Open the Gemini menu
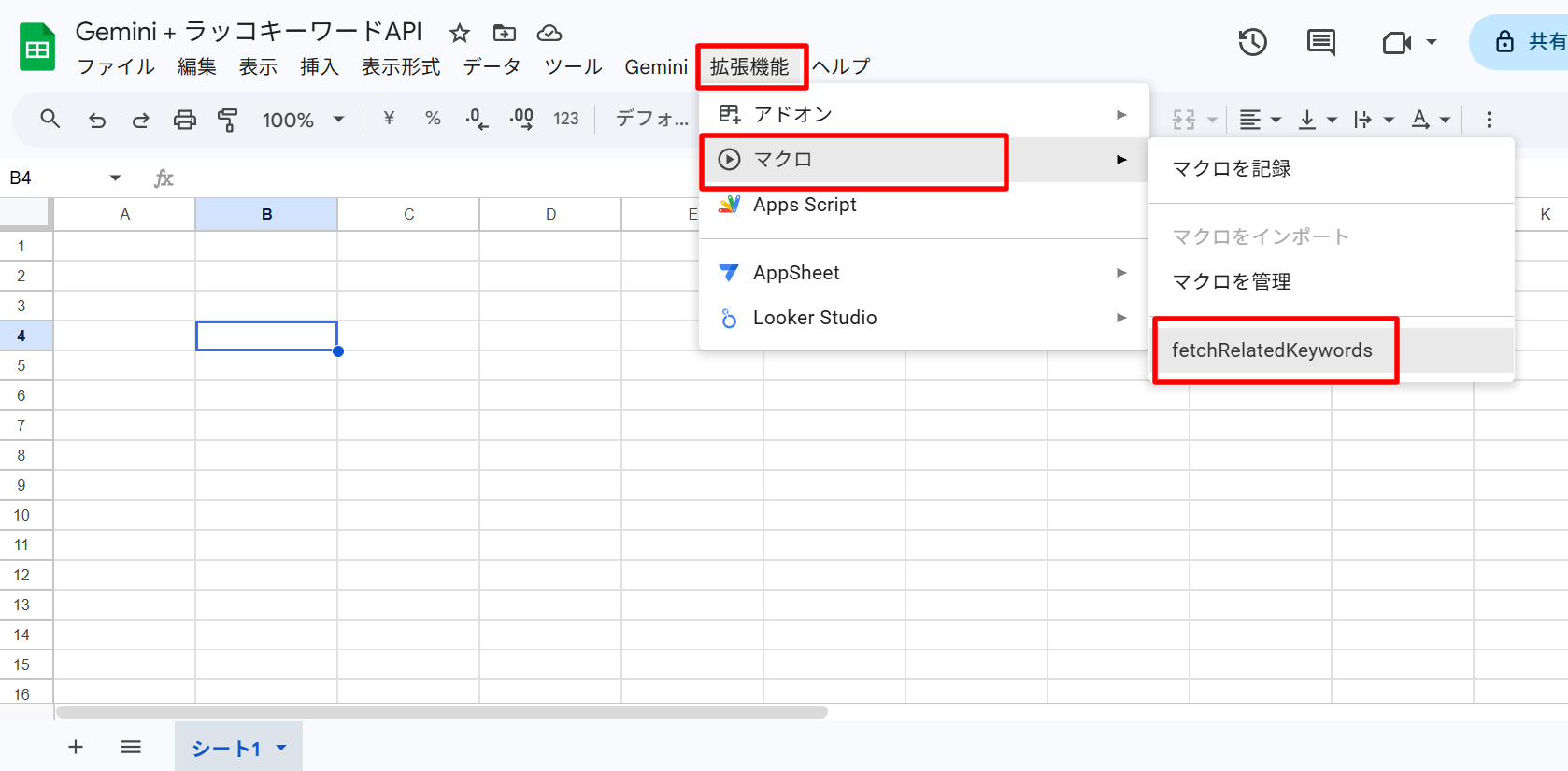Image resolution: width=1568 pixels, height=771 pixels. pyautogui.click(x=656, y=66)
